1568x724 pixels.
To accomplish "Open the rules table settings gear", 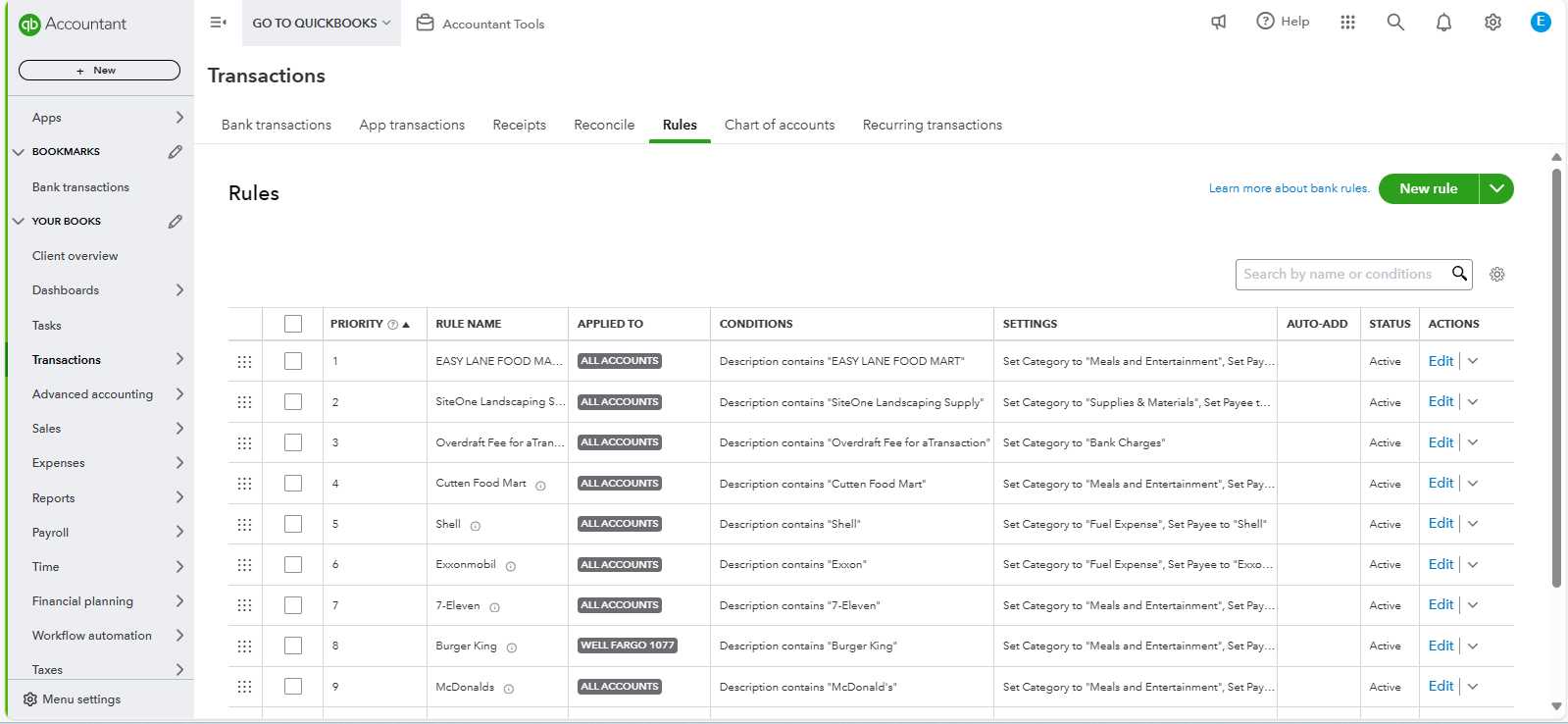I will 1496,275.
